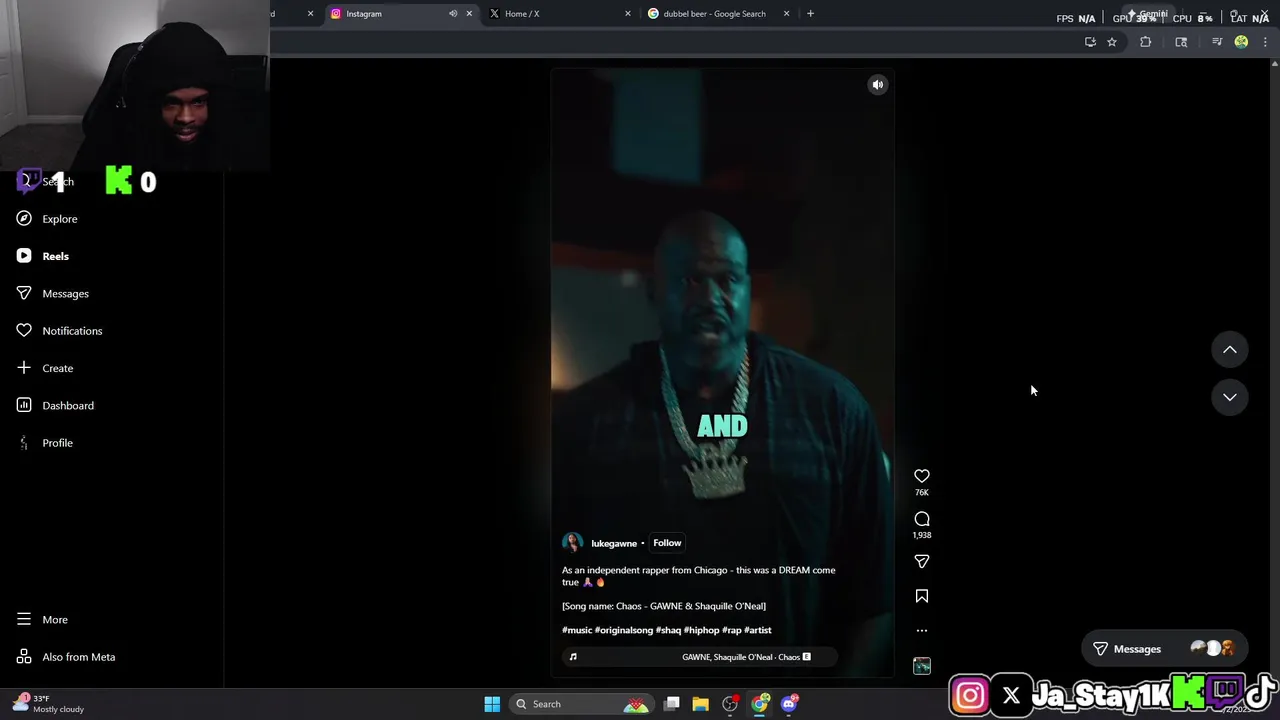This screenshot has height=720, width=1280.
Task: Follow lukegawne
Action: (x=667, y=543)
